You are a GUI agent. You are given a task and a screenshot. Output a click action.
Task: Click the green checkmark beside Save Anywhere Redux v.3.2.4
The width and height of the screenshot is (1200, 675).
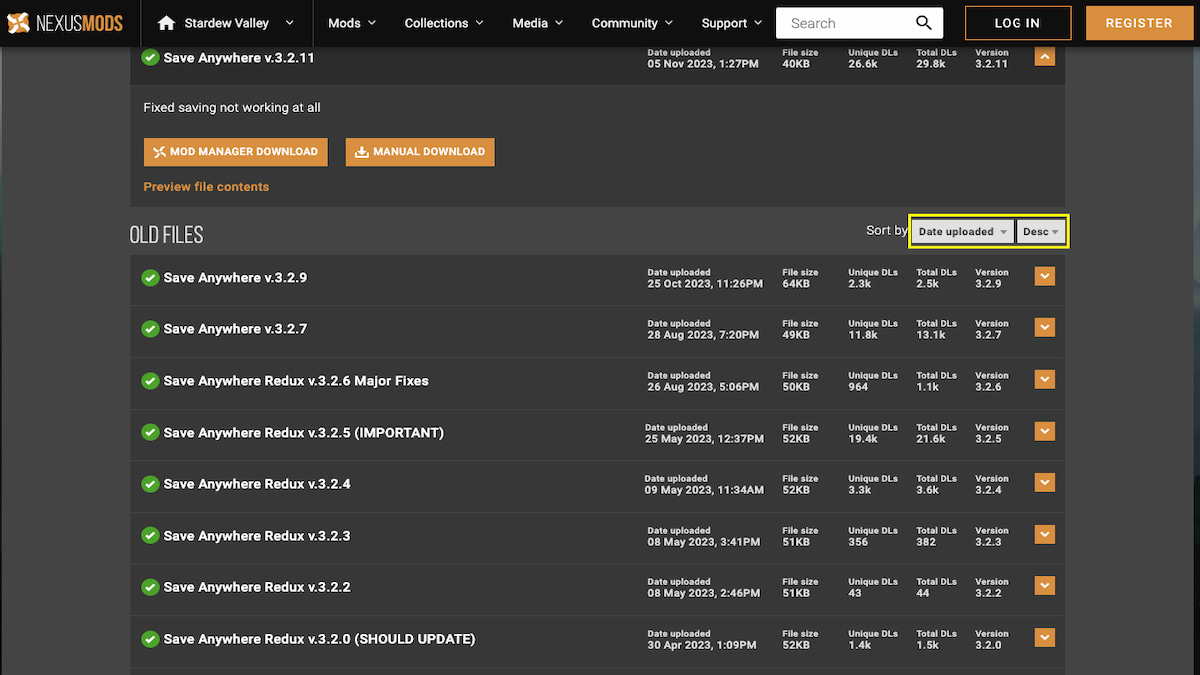click(x=150, y=485)
